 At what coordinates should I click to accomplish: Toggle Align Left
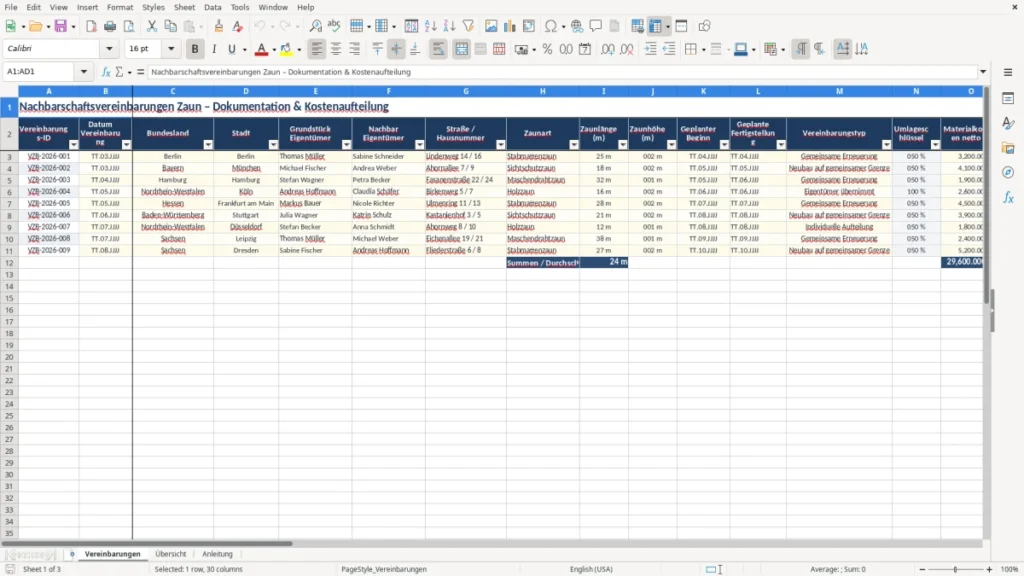coord(317,49)
